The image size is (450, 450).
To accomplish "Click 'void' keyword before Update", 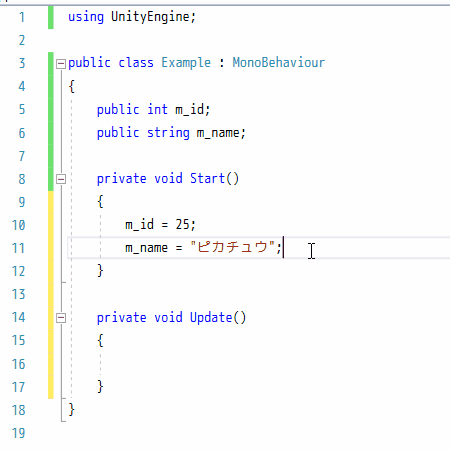I will [x=168, y=317].
